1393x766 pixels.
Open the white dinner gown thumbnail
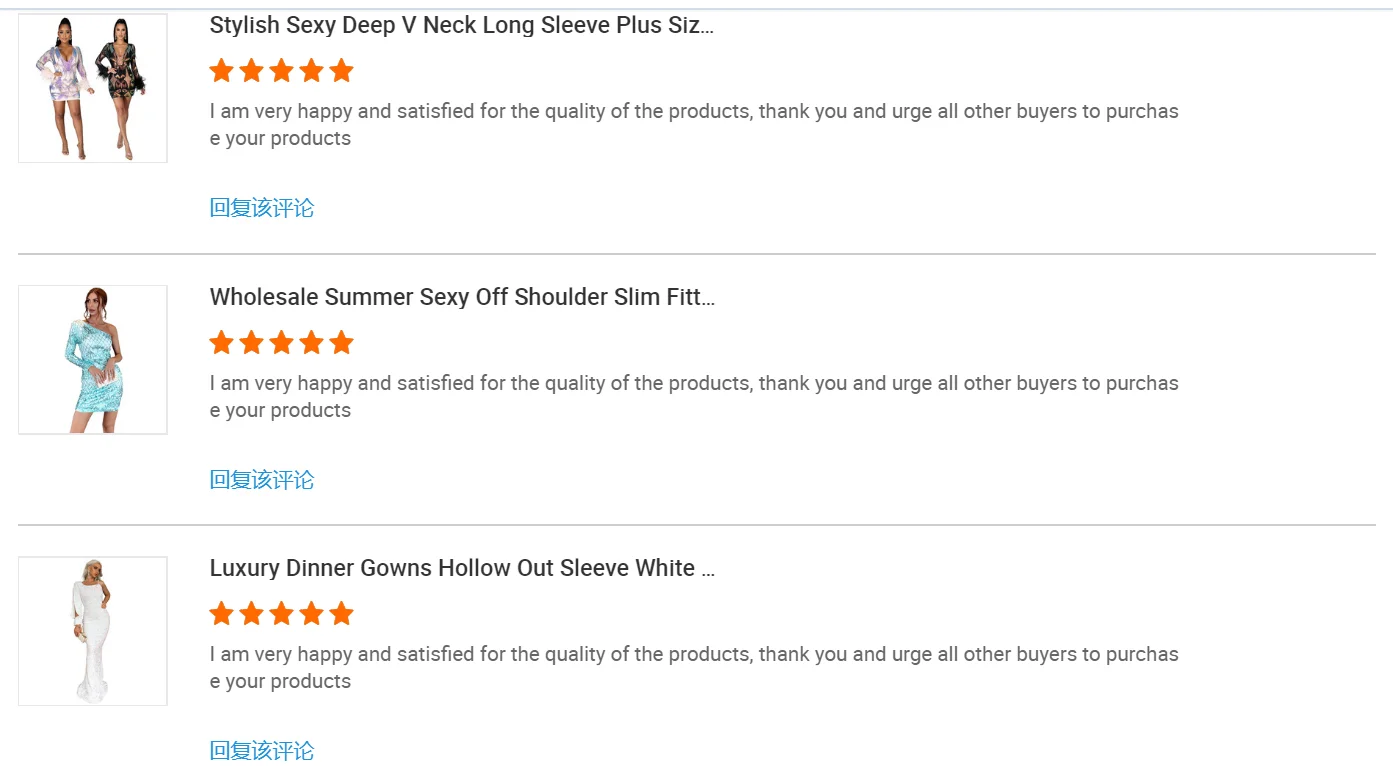point(93,631)
